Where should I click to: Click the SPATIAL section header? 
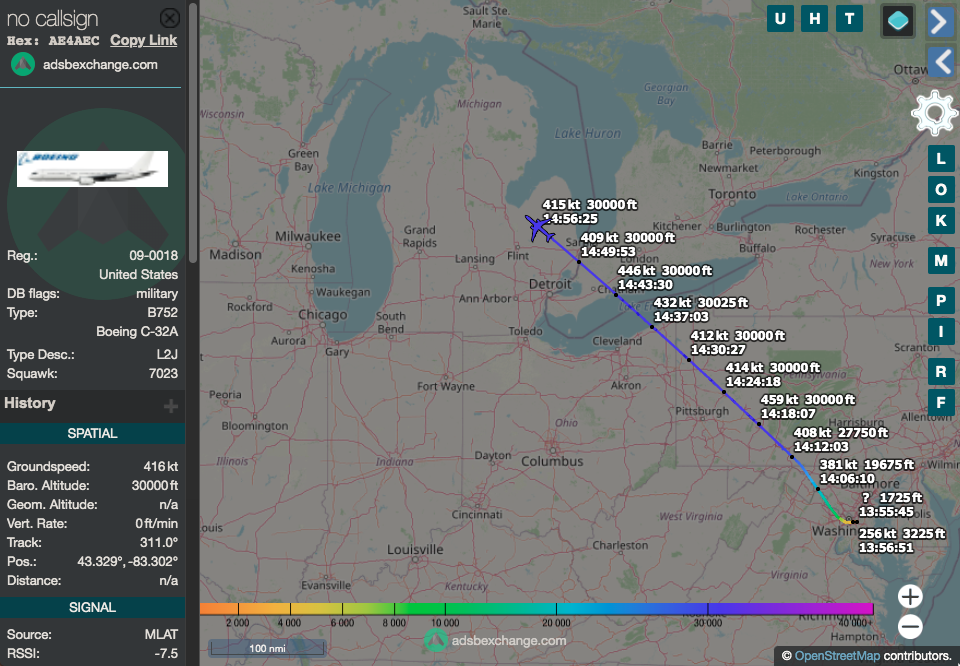[x=92, y=433]
